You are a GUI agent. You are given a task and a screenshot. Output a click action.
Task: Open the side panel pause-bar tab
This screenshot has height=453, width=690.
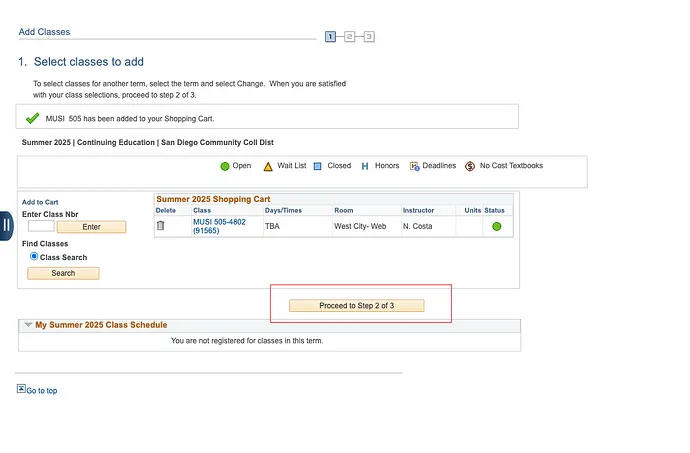tap(6, 225)
